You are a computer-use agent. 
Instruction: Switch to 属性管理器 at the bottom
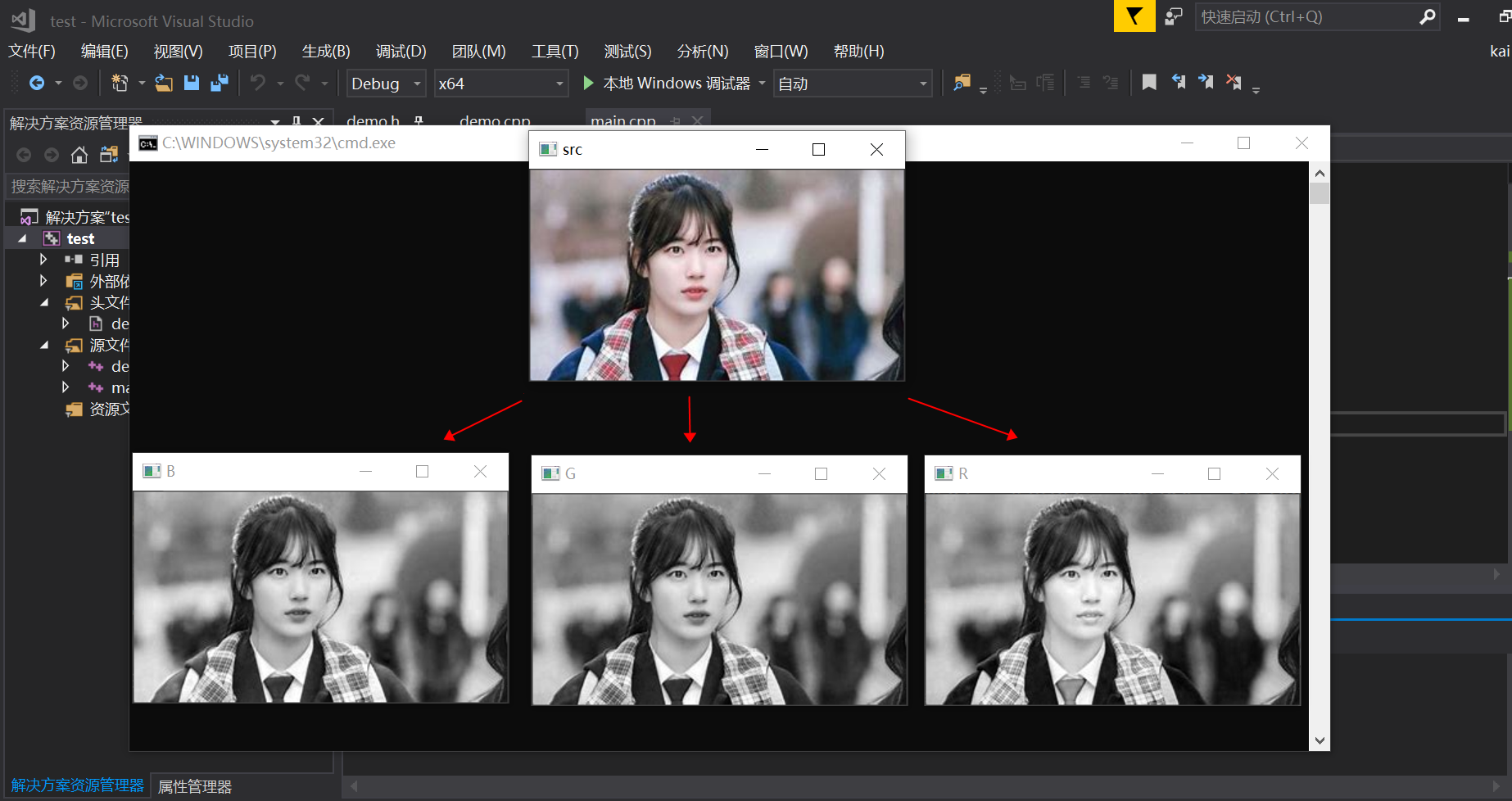point(194,785)
